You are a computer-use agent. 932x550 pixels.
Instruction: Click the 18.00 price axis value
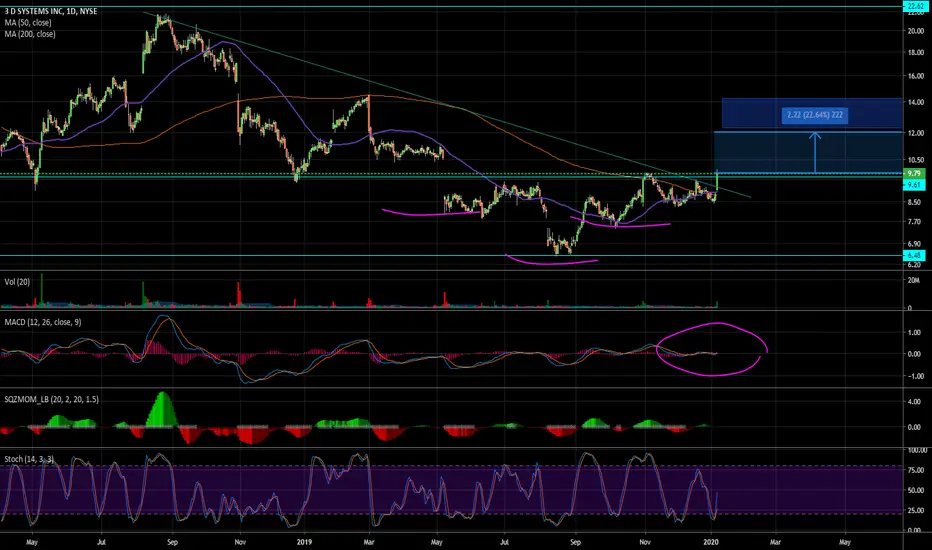(x=915, y=53)
